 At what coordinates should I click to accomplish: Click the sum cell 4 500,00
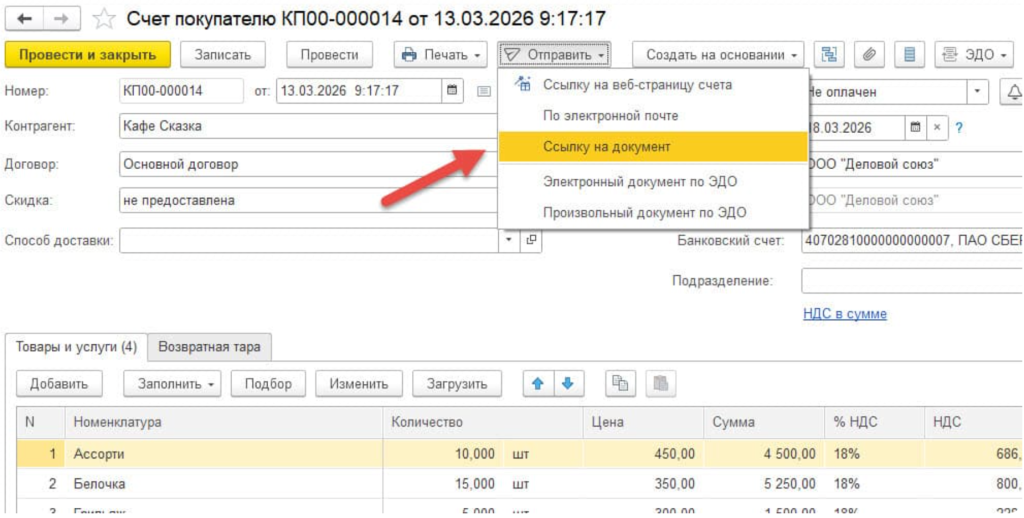764,454
